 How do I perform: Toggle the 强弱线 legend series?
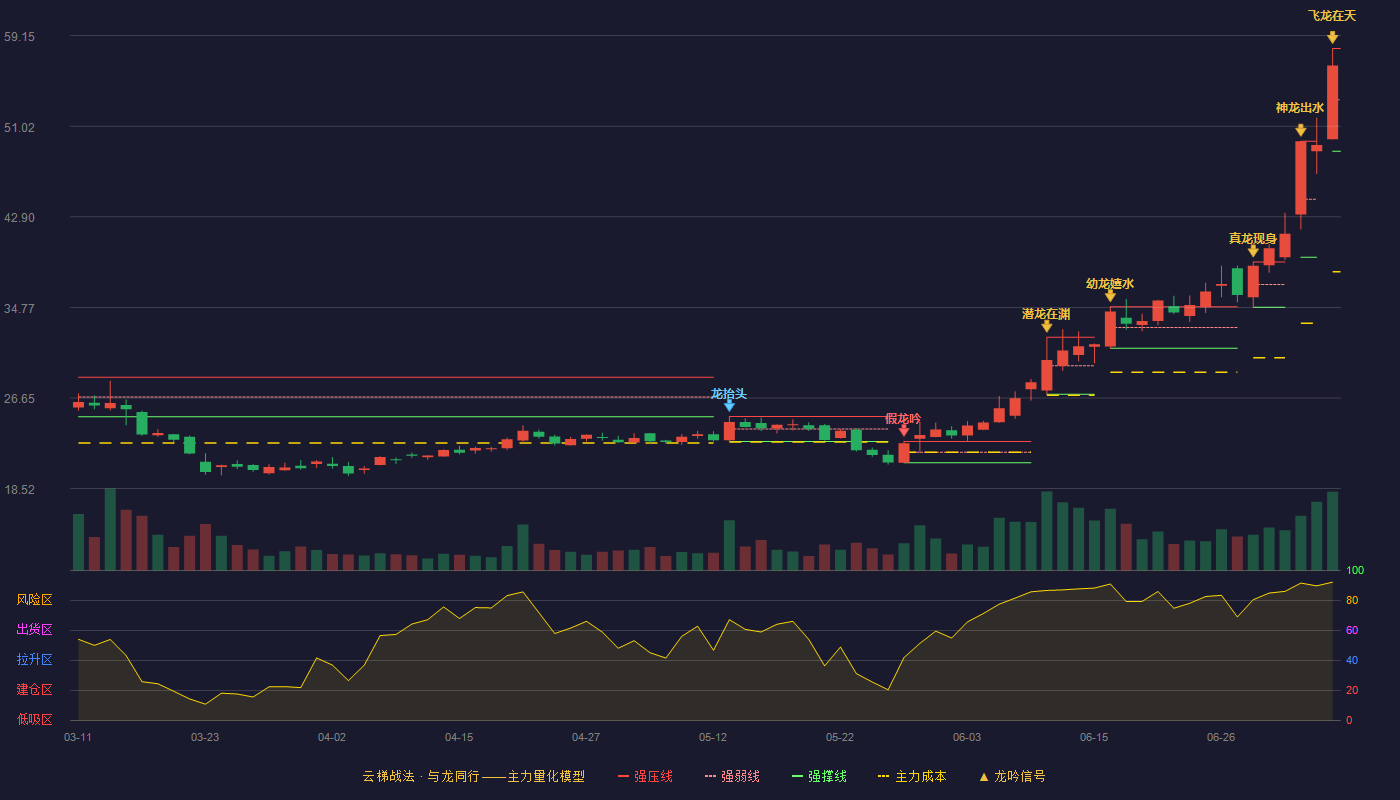coord(732,776)
